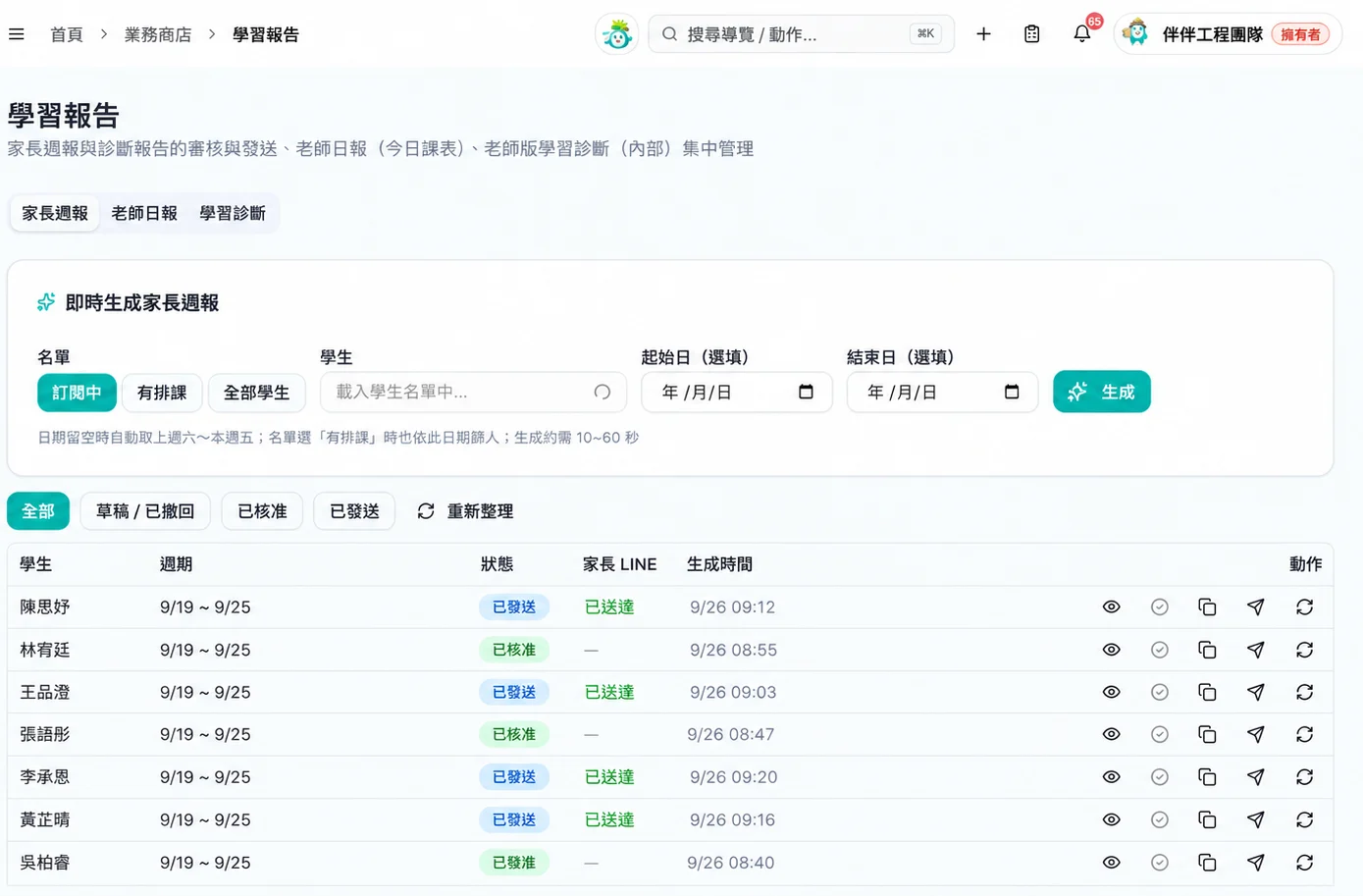1363x896 pixels.
Task: Click 重新整理 to refresh the list
Action: (465, 511)
